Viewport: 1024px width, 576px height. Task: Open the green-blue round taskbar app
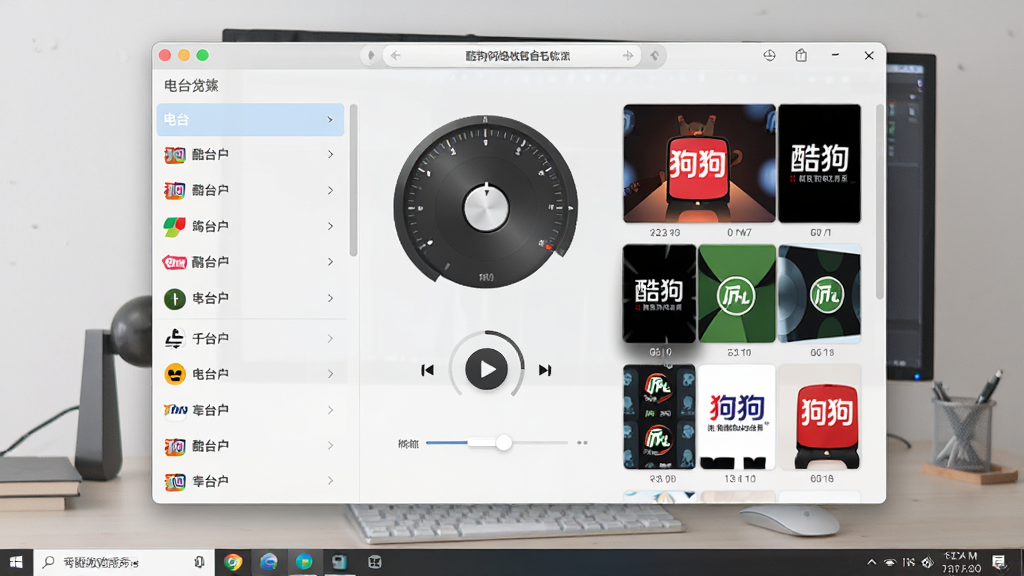click(x=304, y=562)
